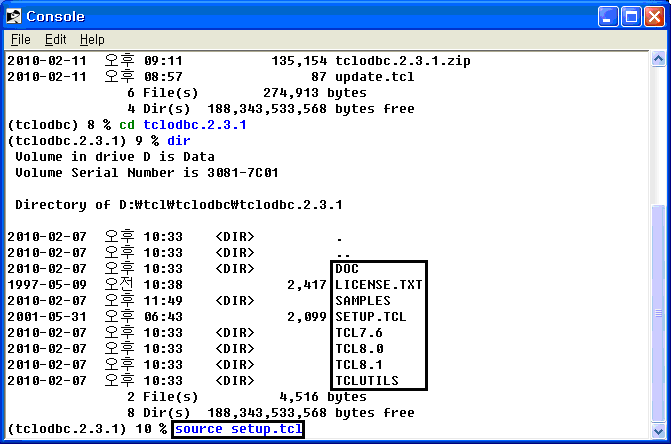Viewport: 671px width, 444px height.
Task: Click the 'cd' command text
Action: tap(127, 125)
